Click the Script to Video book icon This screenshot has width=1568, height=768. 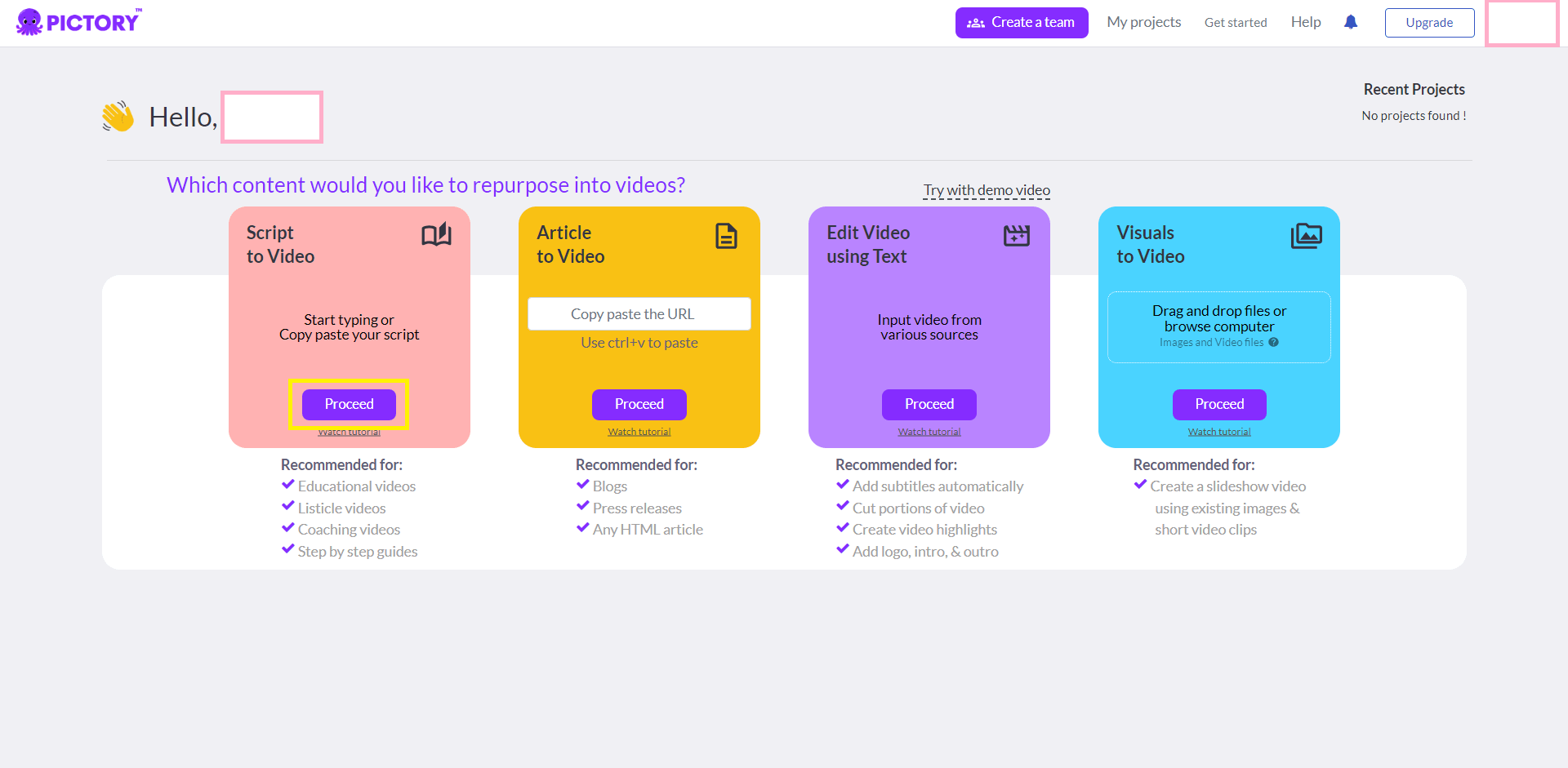pyautogui.click(x=436, y=235)
